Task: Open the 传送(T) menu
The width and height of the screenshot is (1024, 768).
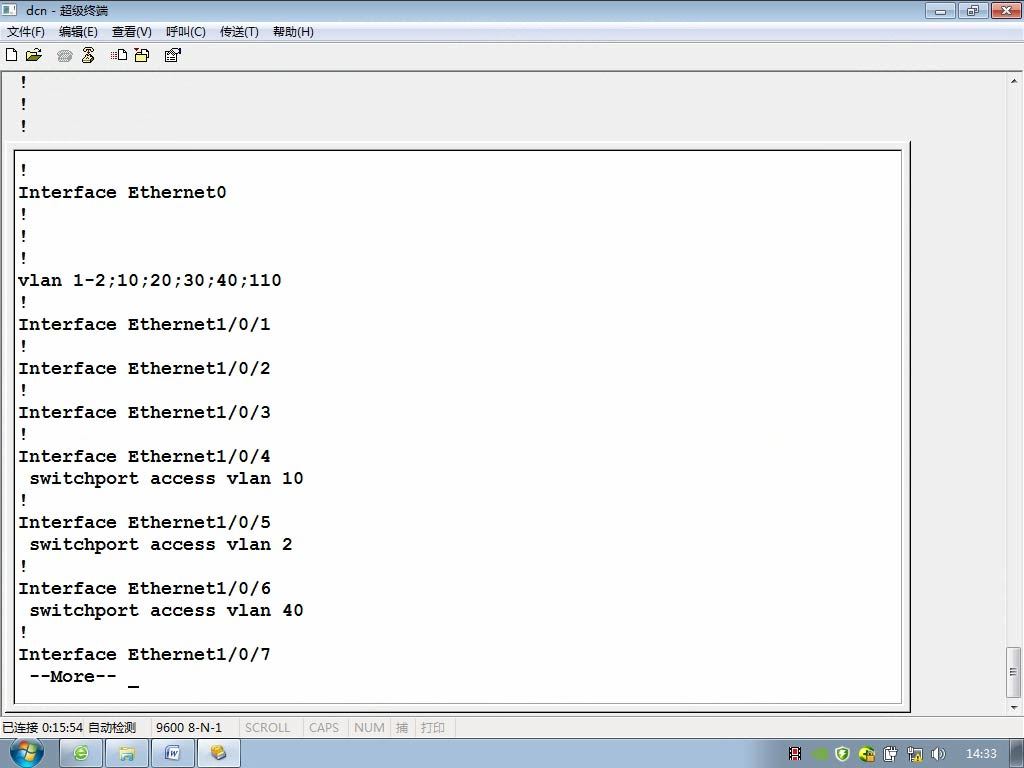Action: 239,31
